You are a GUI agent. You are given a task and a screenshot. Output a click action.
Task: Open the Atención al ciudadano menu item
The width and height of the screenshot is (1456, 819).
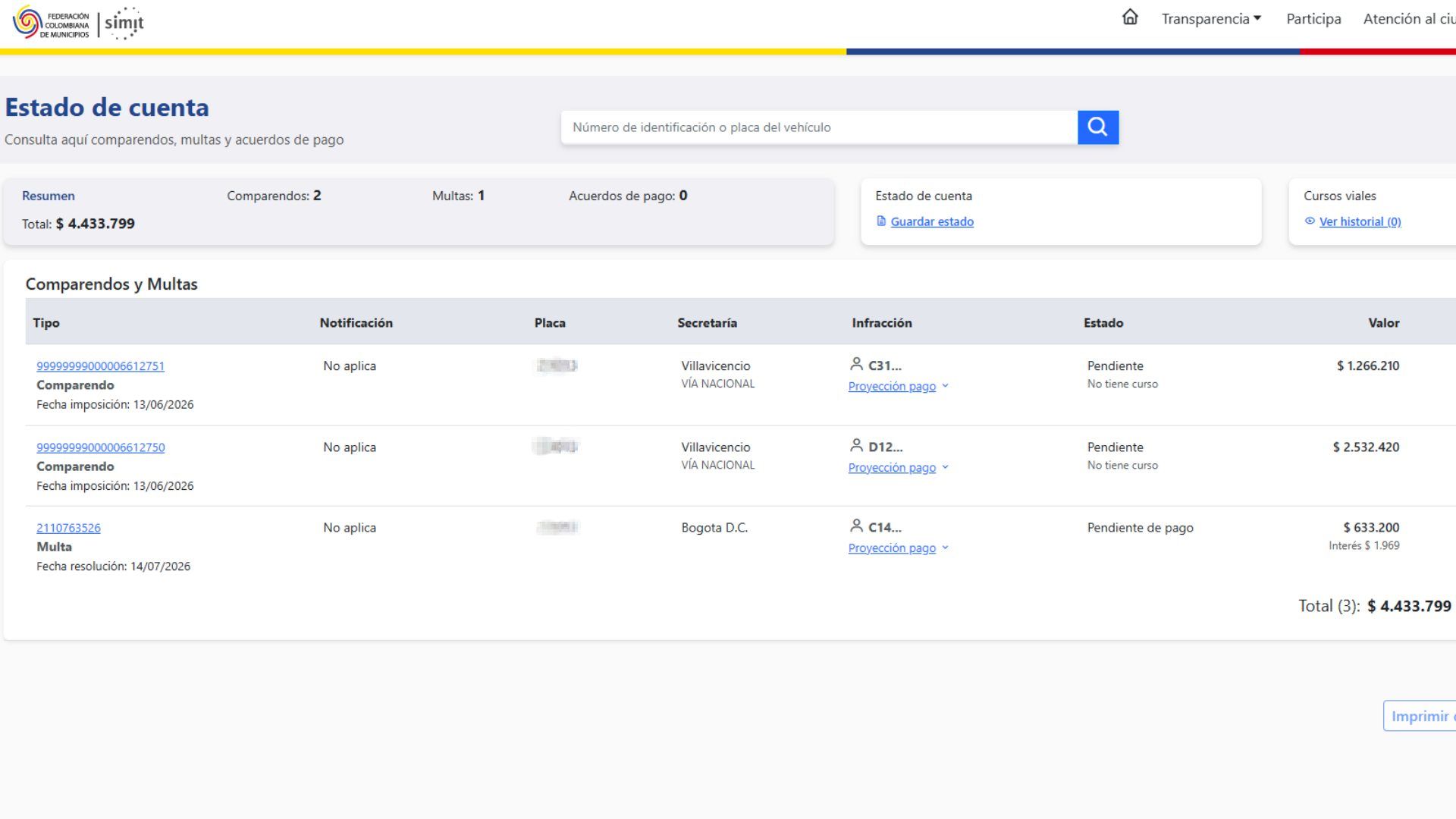point(1409,19)
